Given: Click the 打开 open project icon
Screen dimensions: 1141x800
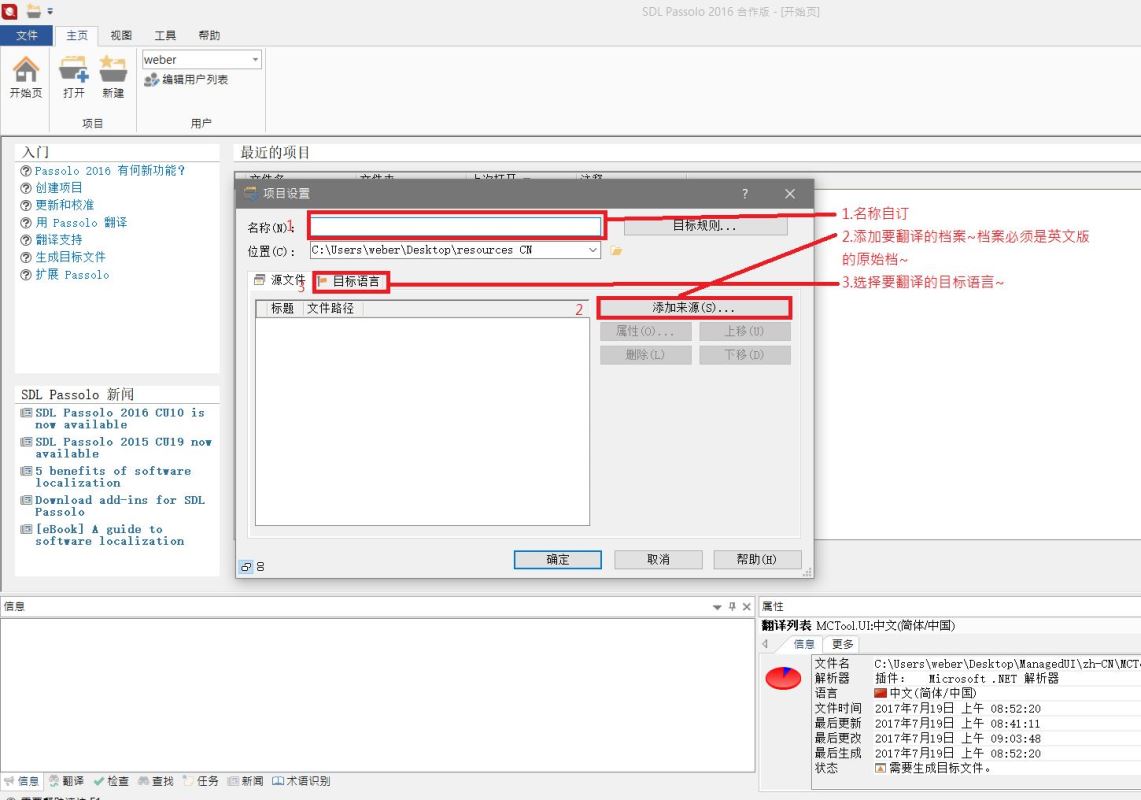Looking at the screenshot, I should (x=73, y=77).
